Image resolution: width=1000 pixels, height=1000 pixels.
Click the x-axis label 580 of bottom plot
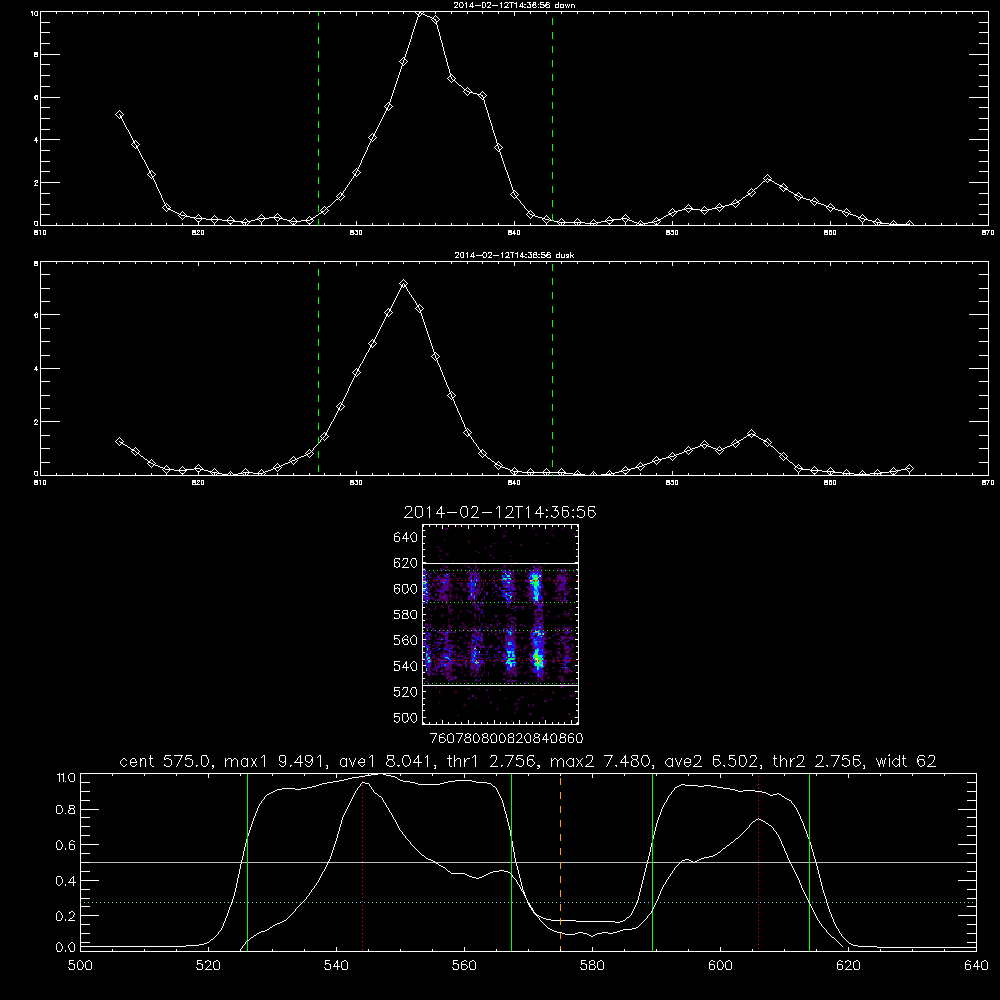(592, 966)
